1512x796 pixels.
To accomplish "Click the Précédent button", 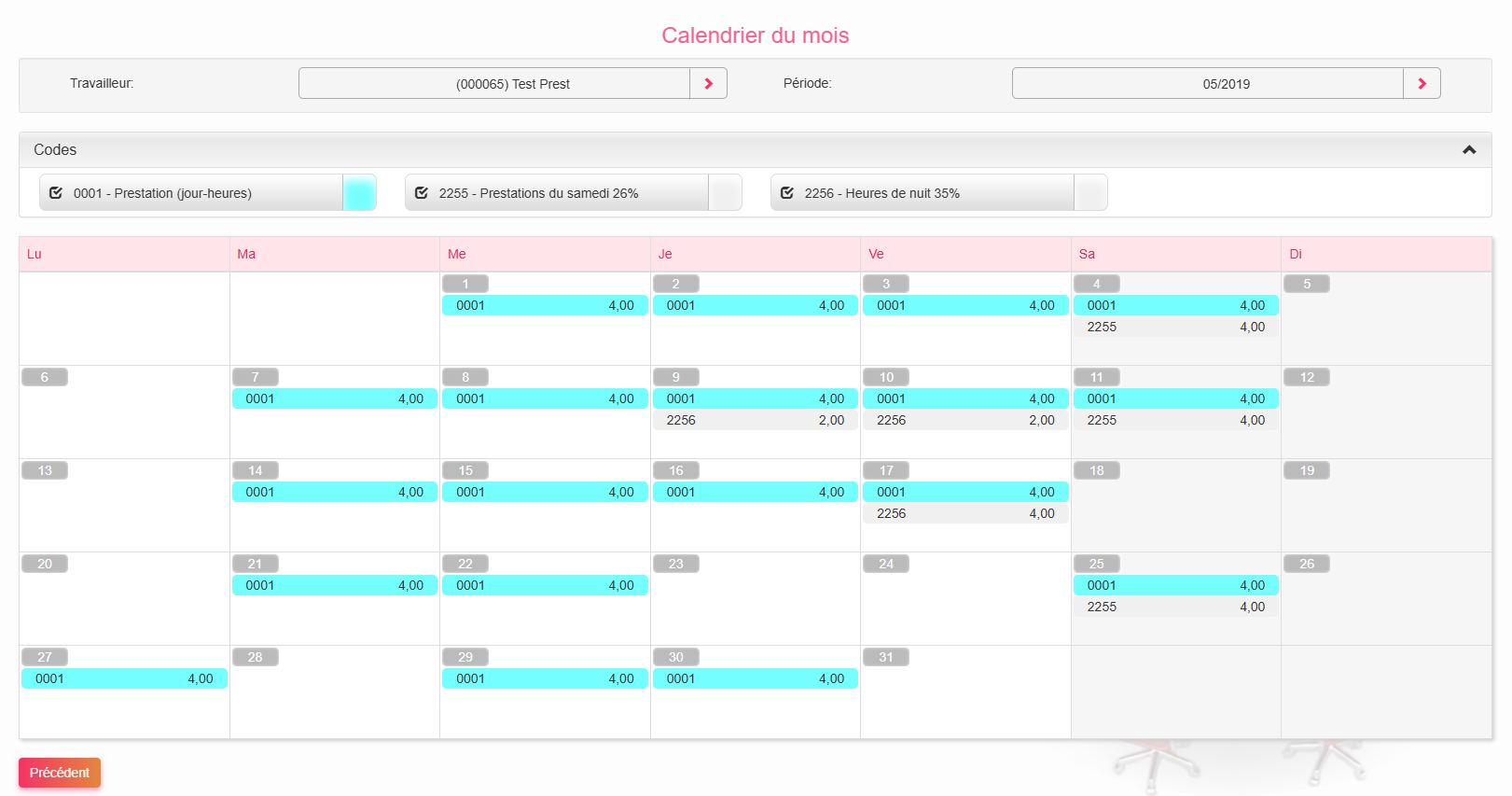I will tap(60, 773).
